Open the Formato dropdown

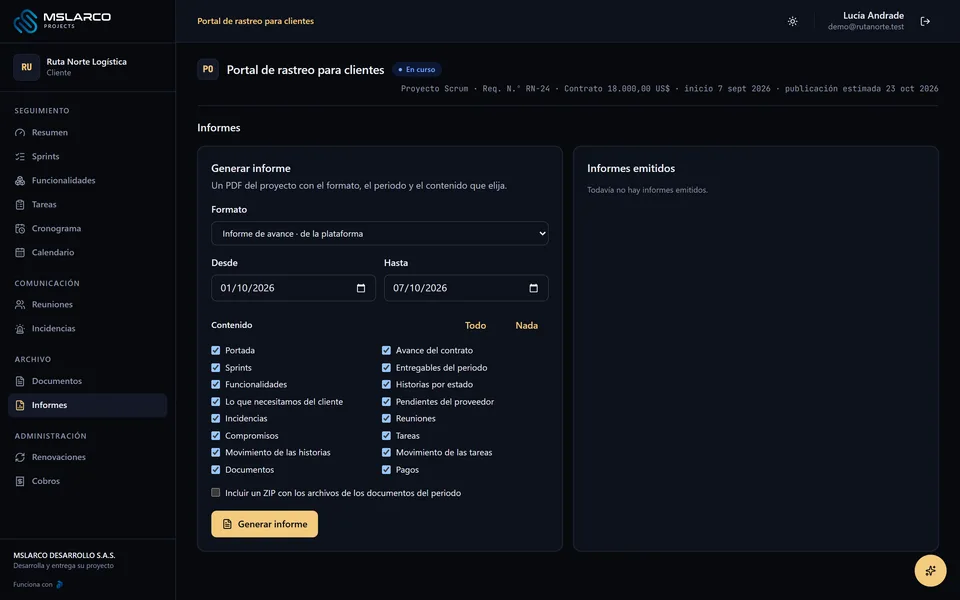(x=380, y=233)
